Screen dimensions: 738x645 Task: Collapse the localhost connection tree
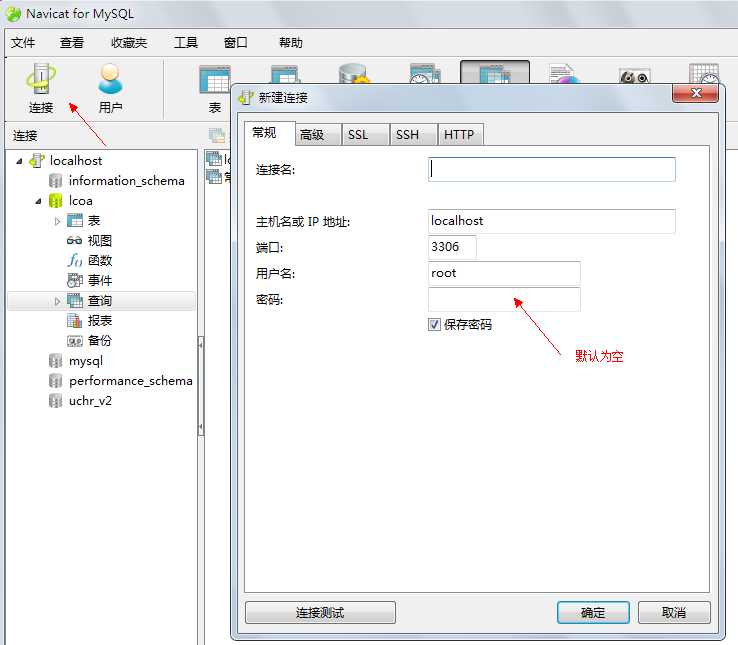tap(19, 161)
